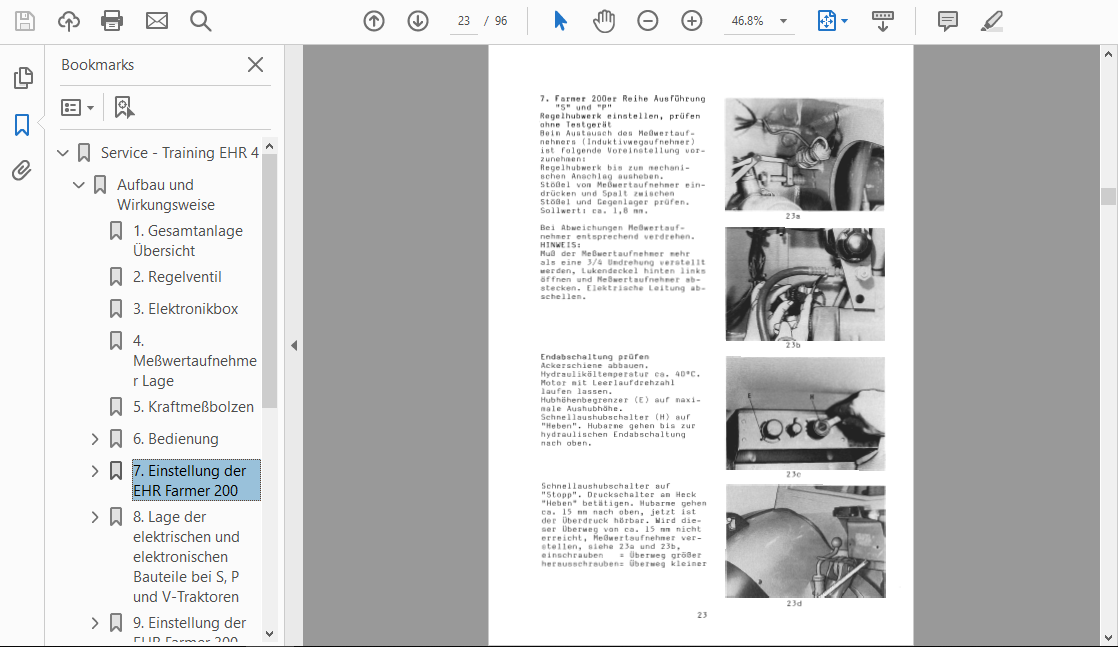Click document scrollbar down arrow
The height and width of the screenshot is (647, 1118).
[x=1109, y=638]
